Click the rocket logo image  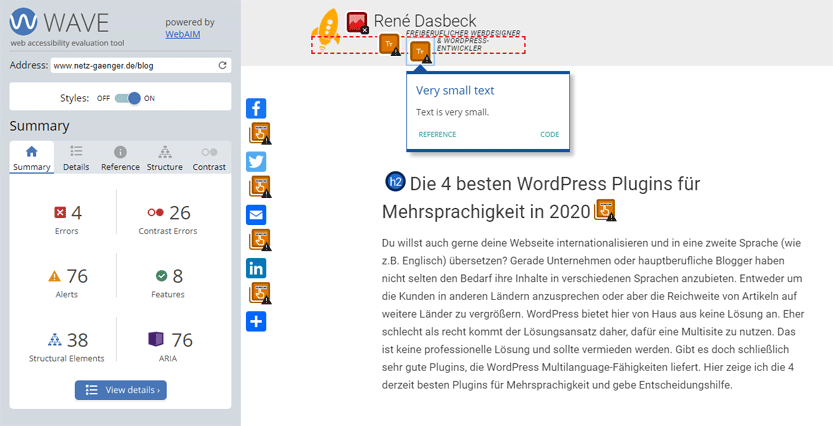(328, 28)
